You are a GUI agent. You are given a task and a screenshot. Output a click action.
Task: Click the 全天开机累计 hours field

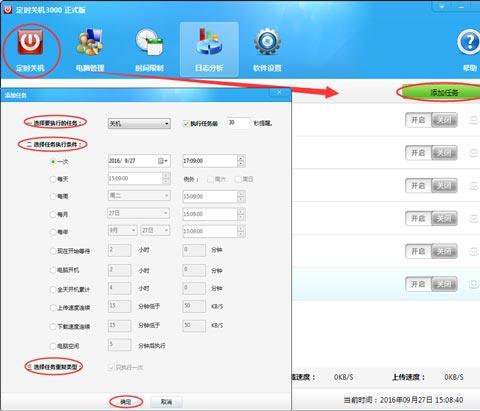[119, 288]
